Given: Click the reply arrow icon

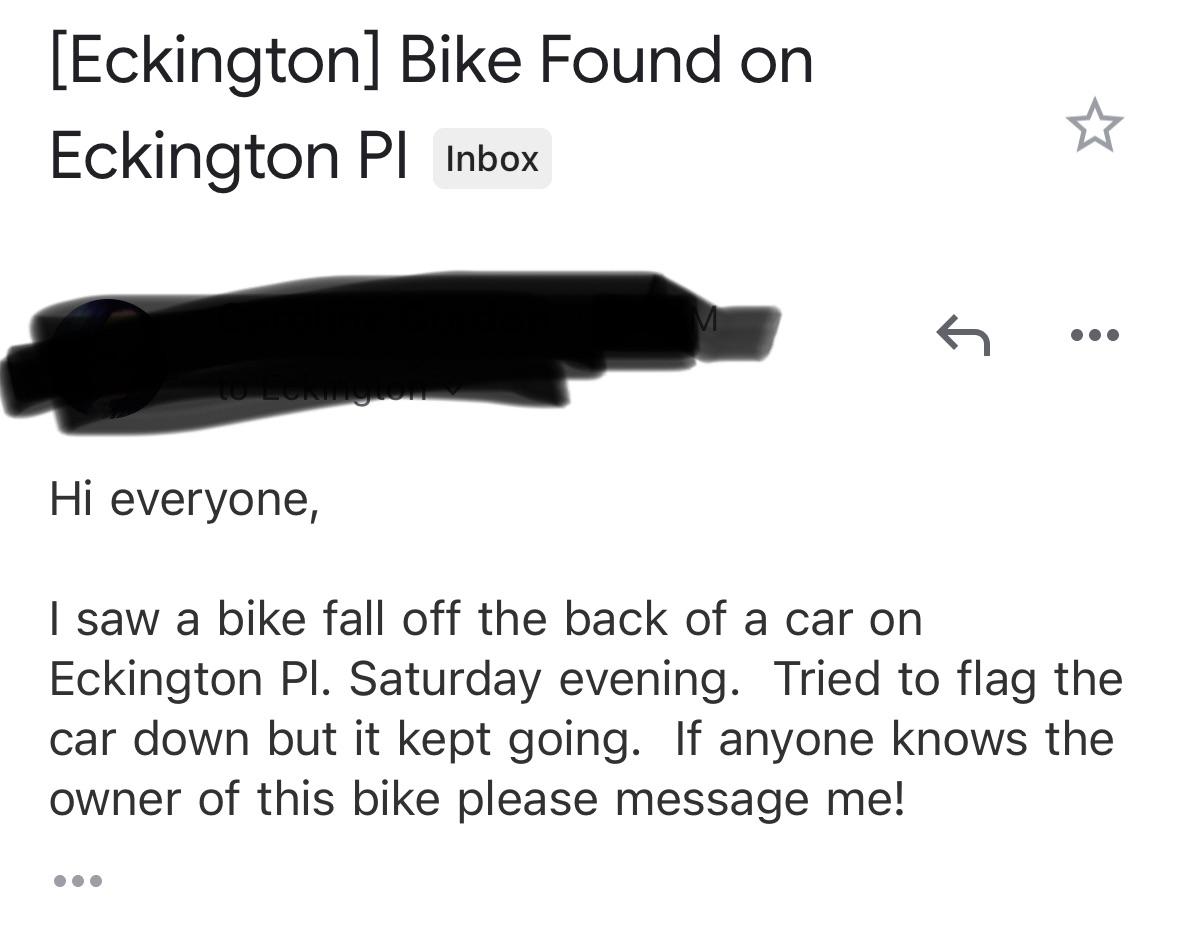Looking at the screenshot, I should tap(962, 334).
